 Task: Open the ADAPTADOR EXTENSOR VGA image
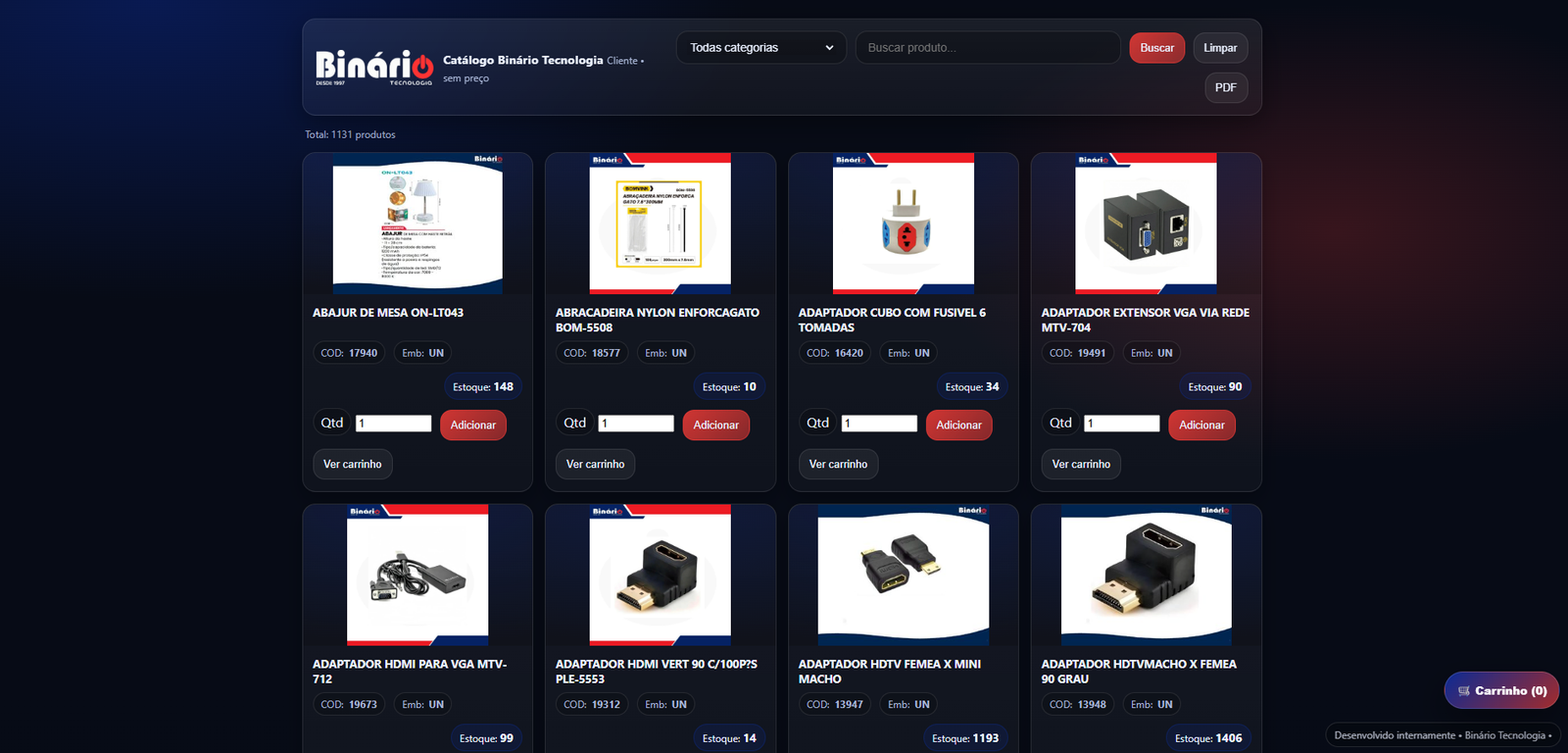click(x=1147, y=224)
